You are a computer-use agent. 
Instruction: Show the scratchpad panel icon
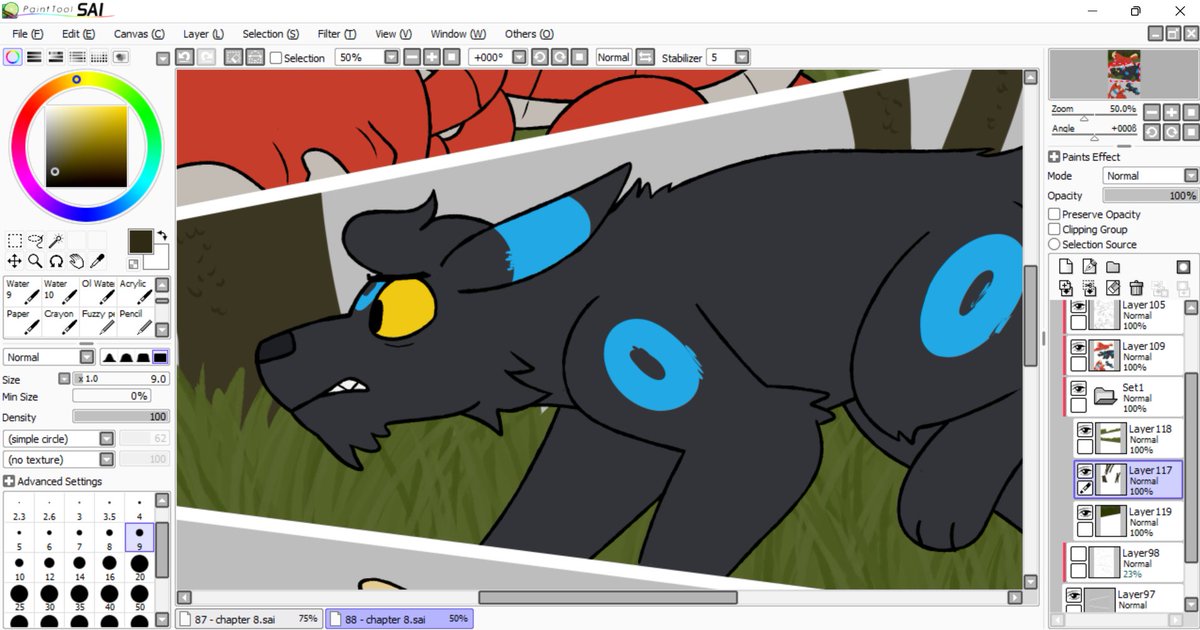(121, 57)
